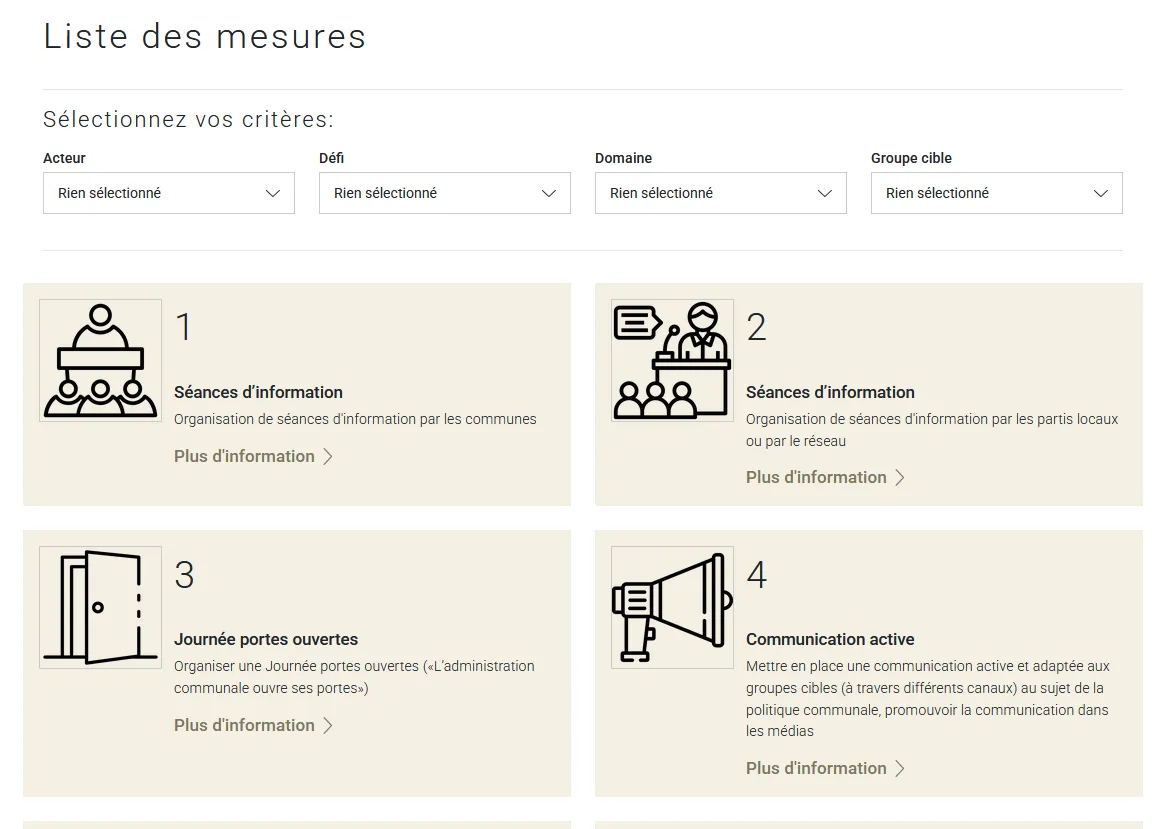Click the megaphone icon for Communication active

click(x=671, y=607)
